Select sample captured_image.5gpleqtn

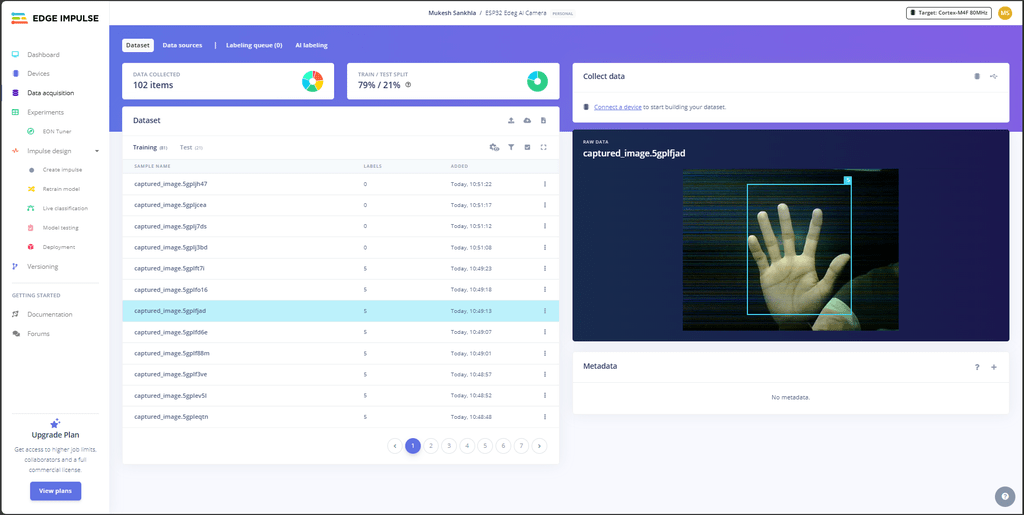tap(340, 416)
